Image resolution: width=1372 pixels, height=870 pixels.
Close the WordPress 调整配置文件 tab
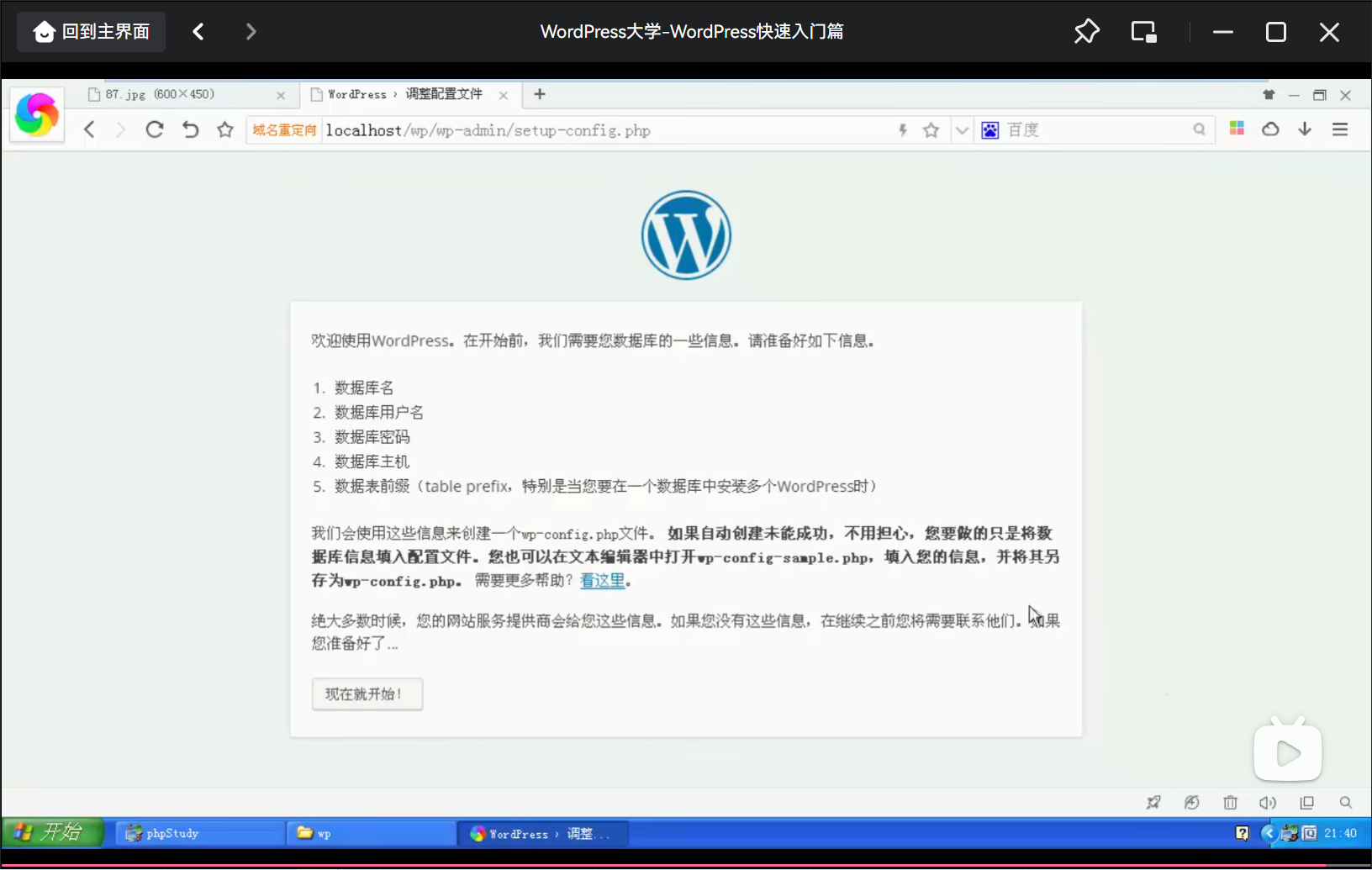click(x=503, y=95)
